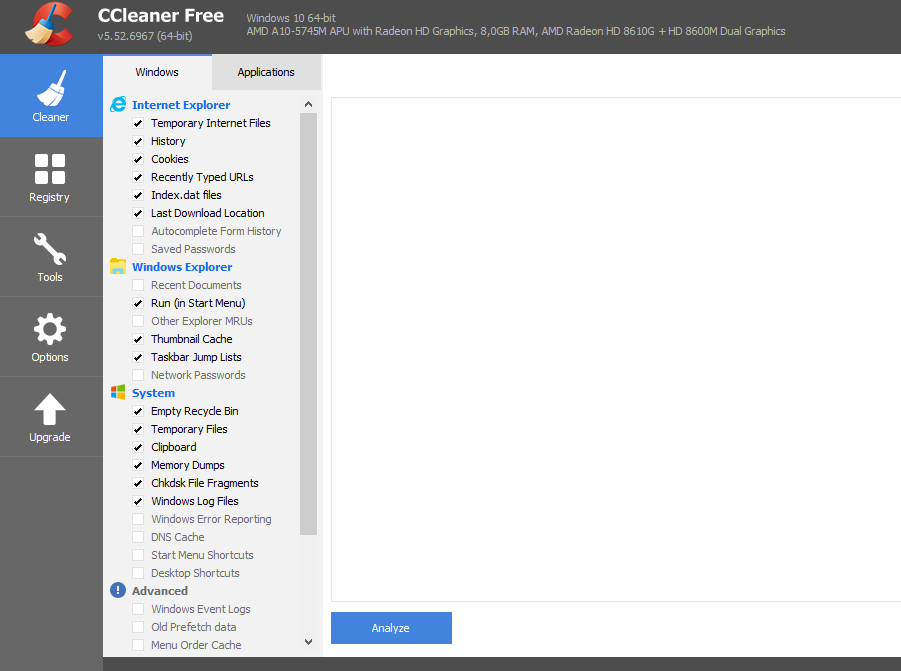Image resolution: width=901 pixels, height=671 pixels.
Task: Enable Saved Passwords cleaning
Action: coord(138,249)
